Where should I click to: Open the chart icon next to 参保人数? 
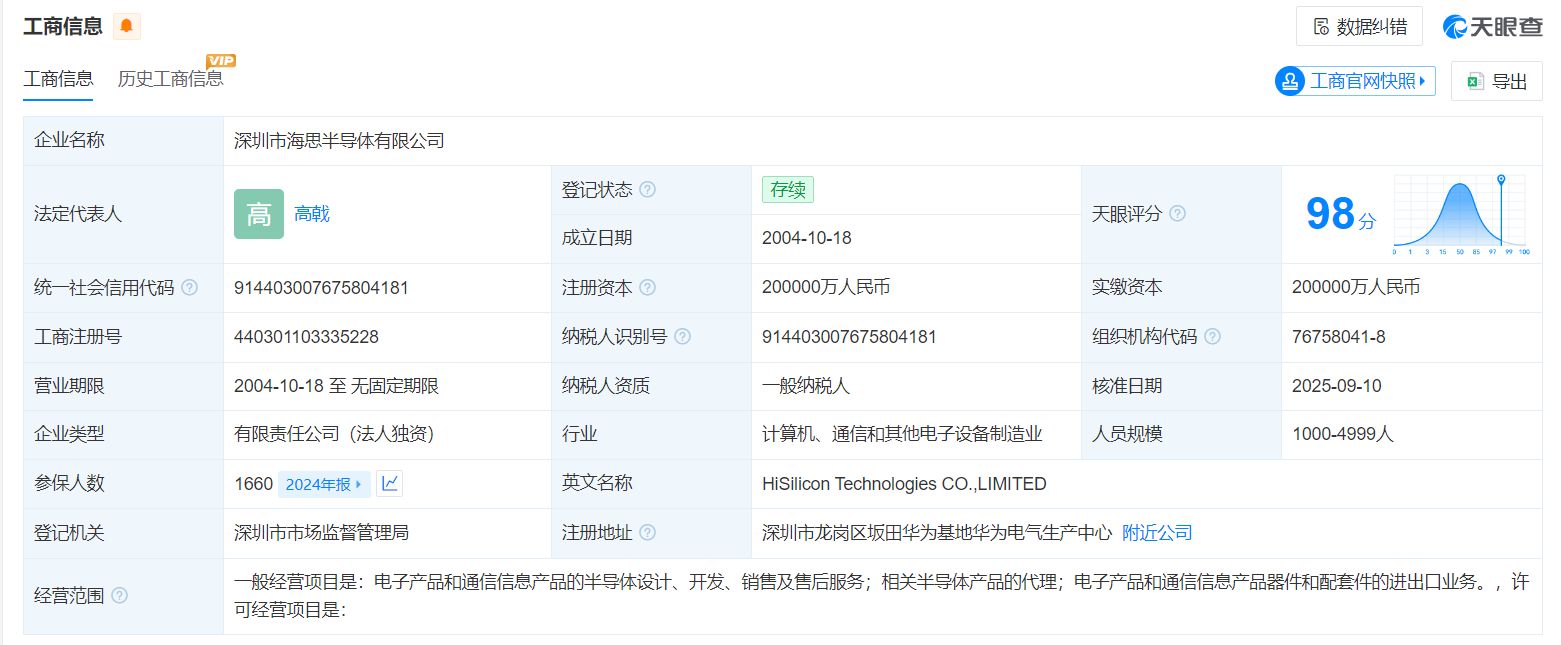(x=389, y=483)
